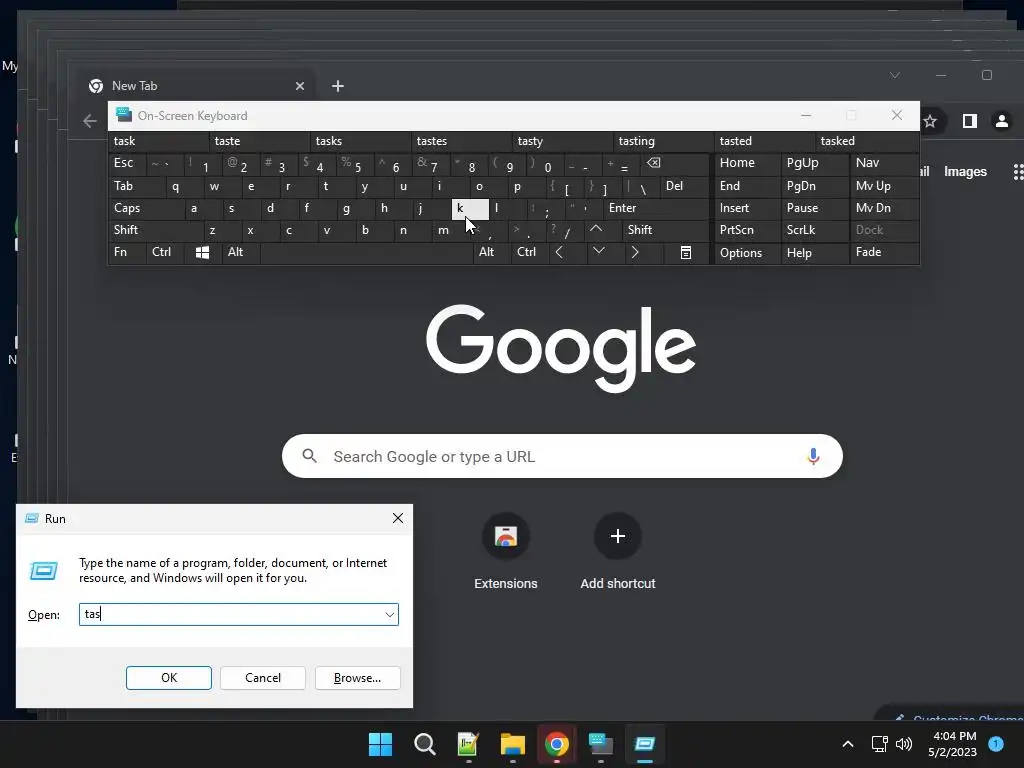Tap the Del key on keyboard
Image resolution: width=1024 pixels, height=768 pixels.
pyautogui.click(x=685, y=186)
